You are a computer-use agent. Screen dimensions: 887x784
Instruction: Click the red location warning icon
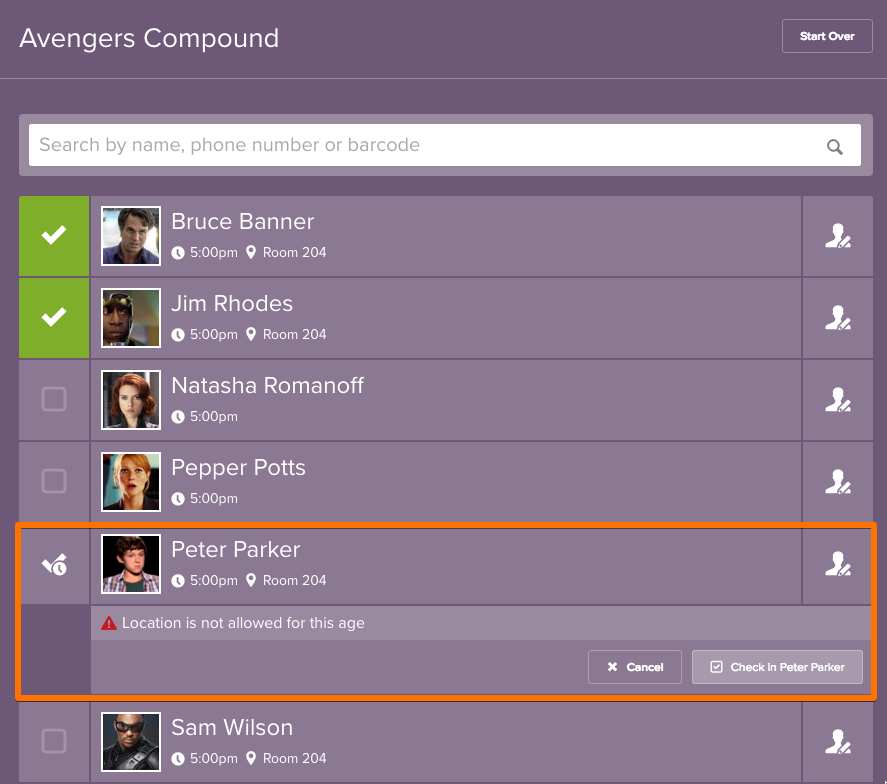110,623
